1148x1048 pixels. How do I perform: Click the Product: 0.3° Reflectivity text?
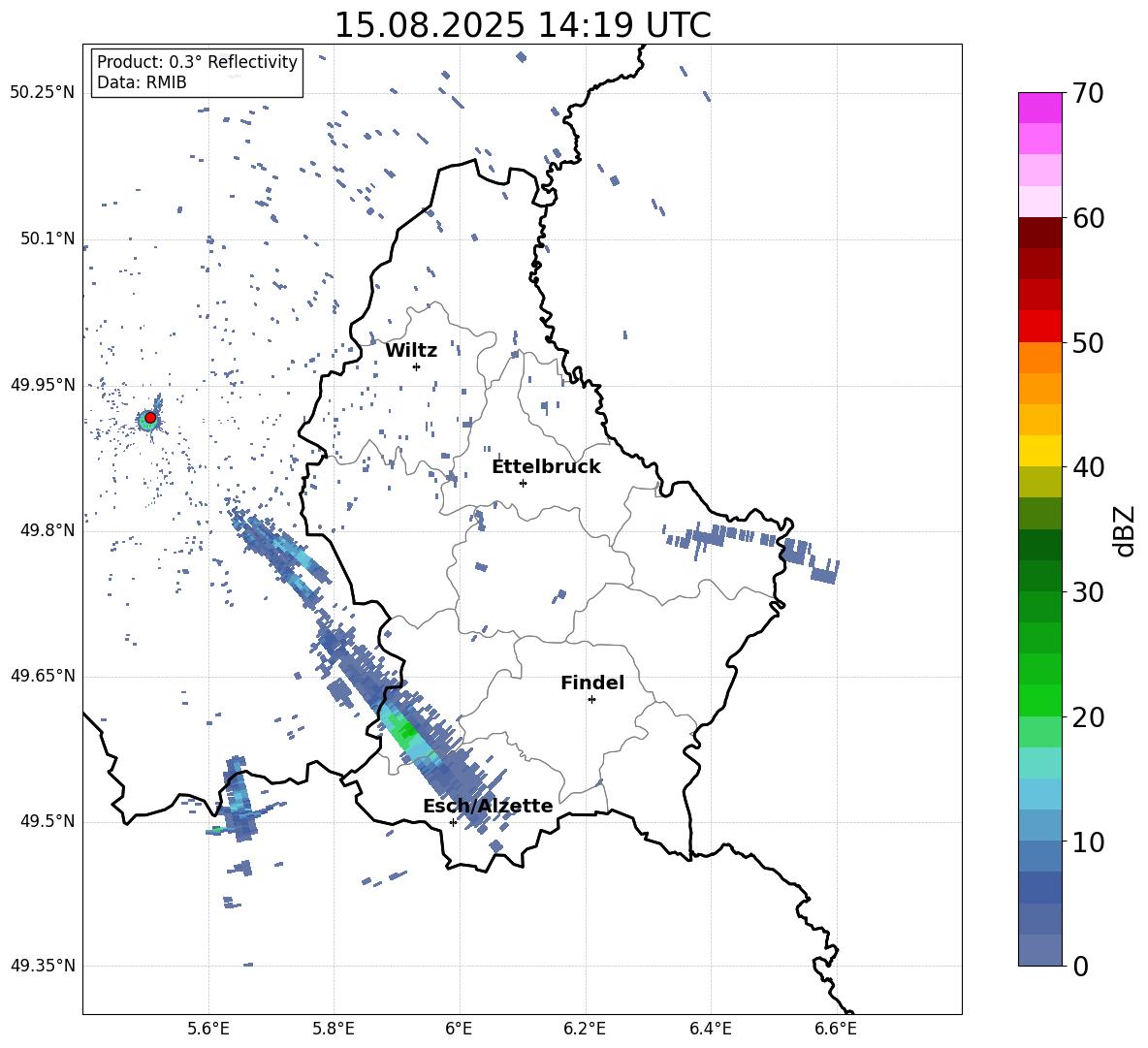click(x=197, y=62)
